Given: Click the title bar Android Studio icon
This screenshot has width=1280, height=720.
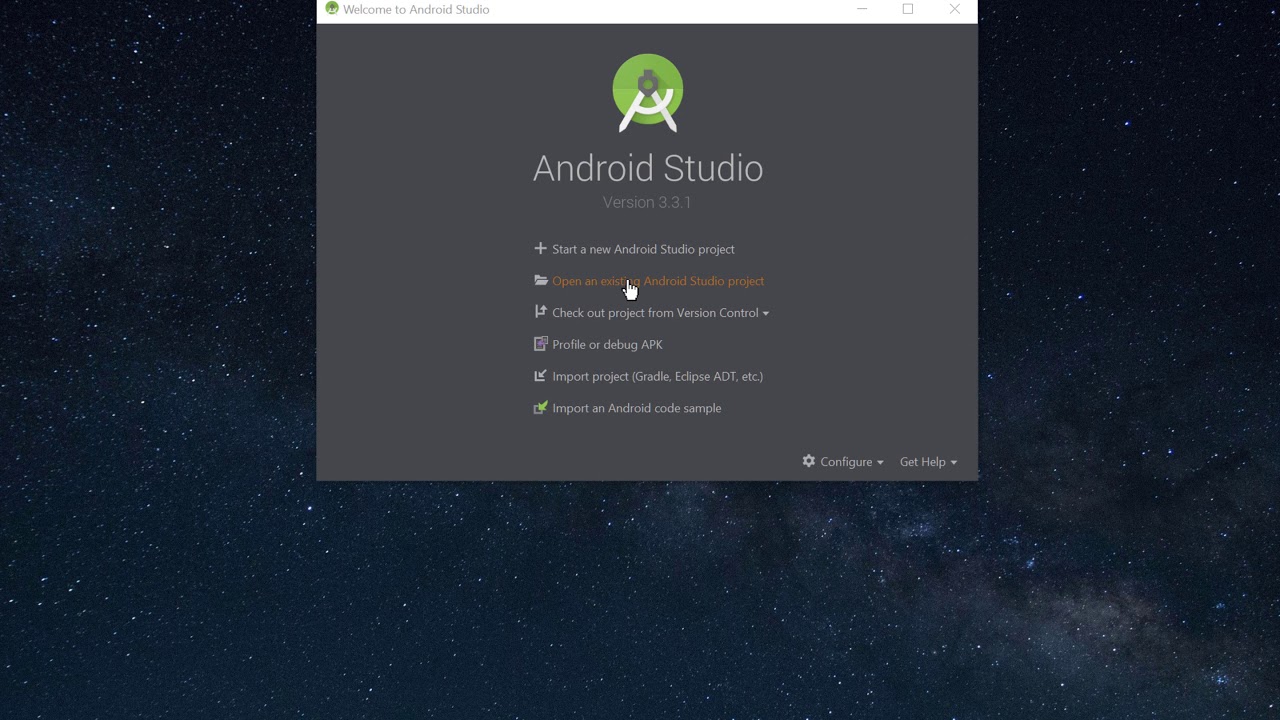Looking at the screenshot, I should click(332, 9).
